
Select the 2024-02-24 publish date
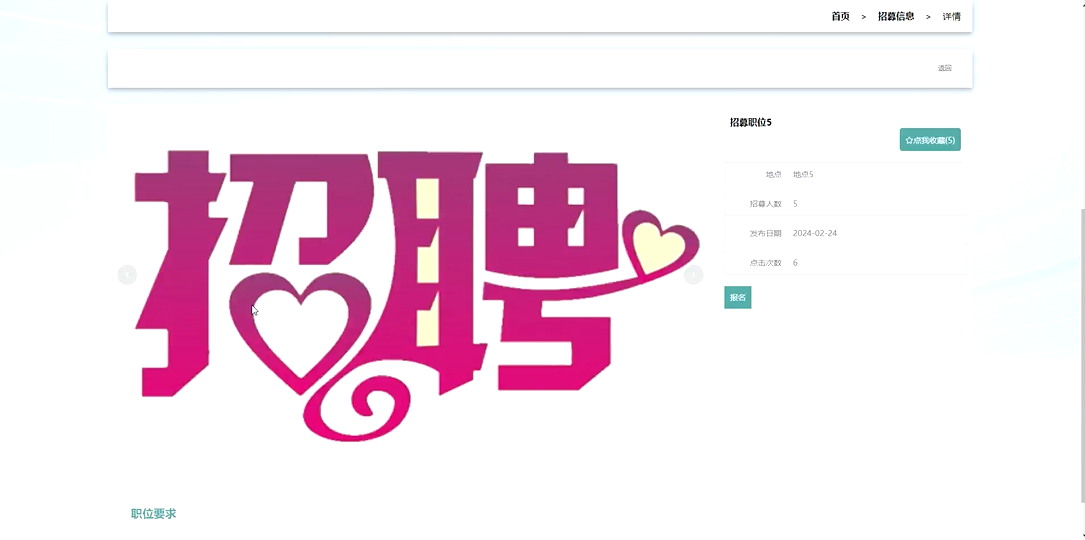coord(815,233)
